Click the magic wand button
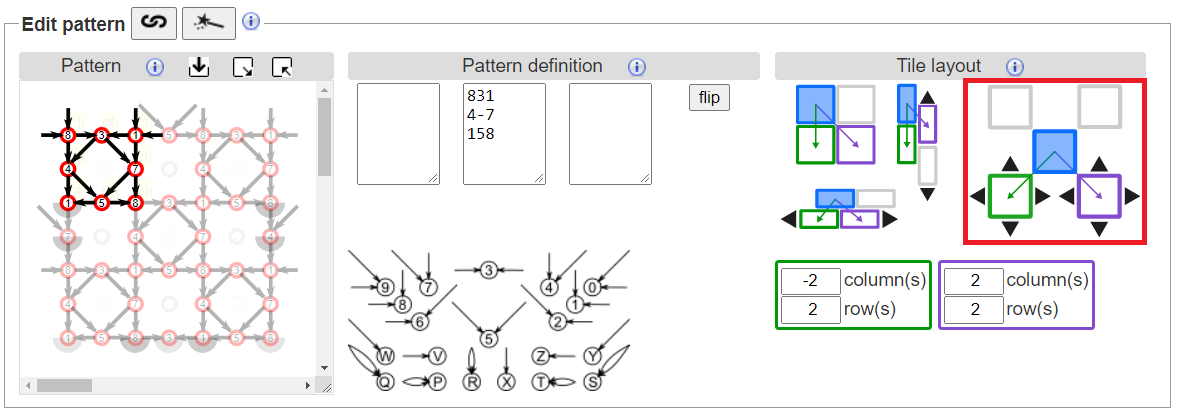 point(209,21)
